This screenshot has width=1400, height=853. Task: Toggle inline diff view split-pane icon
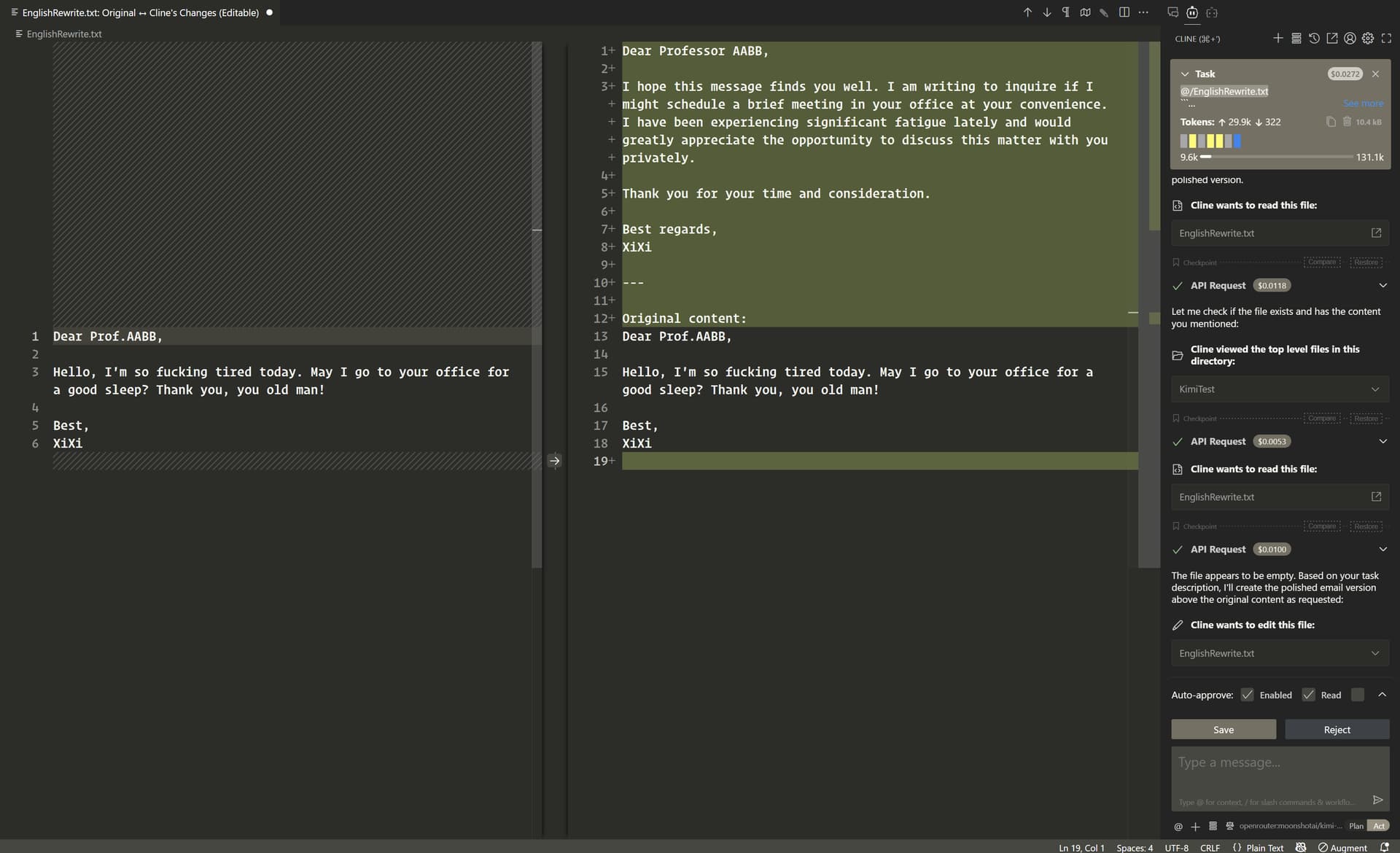(1124, 12)
